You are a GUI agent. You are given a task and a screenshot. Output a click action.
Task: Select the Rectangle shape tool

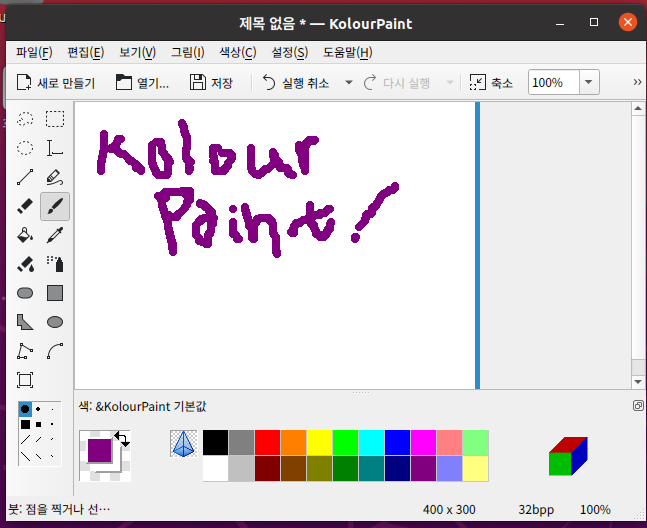(x=55, y=293)
